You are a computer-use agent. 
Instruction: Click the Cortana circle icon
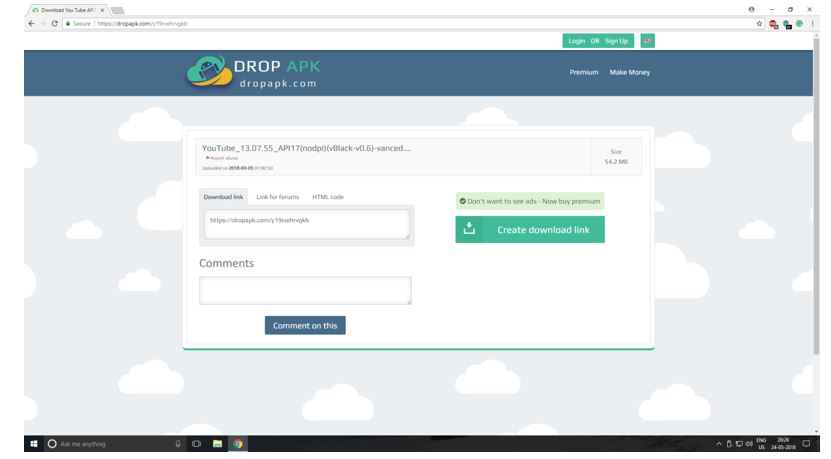click(52, 444)
